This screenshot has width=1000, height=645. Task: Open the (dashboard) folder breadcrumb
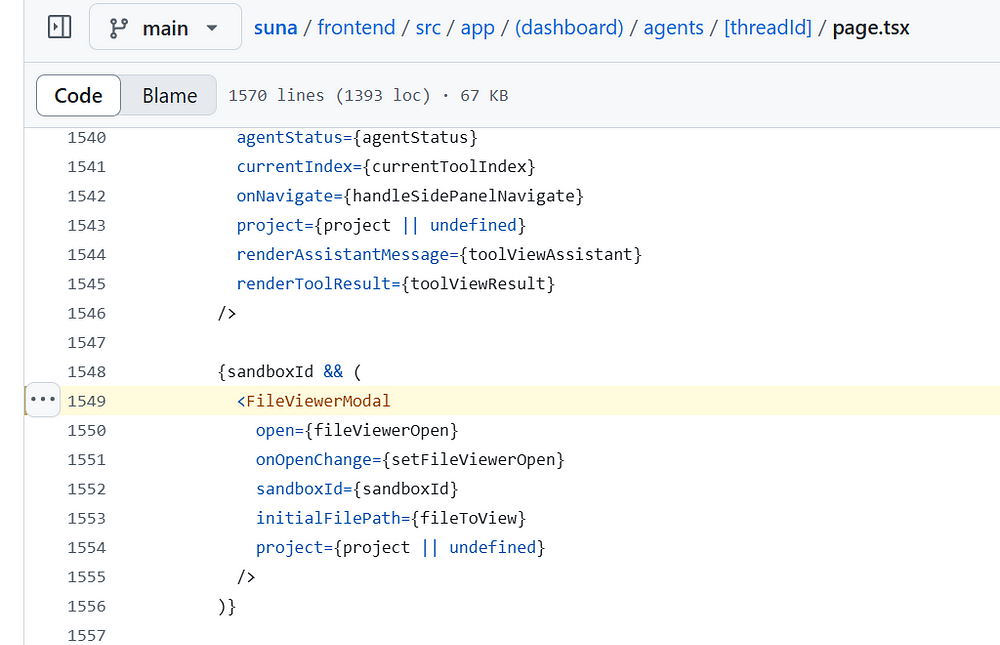(569, 28)
